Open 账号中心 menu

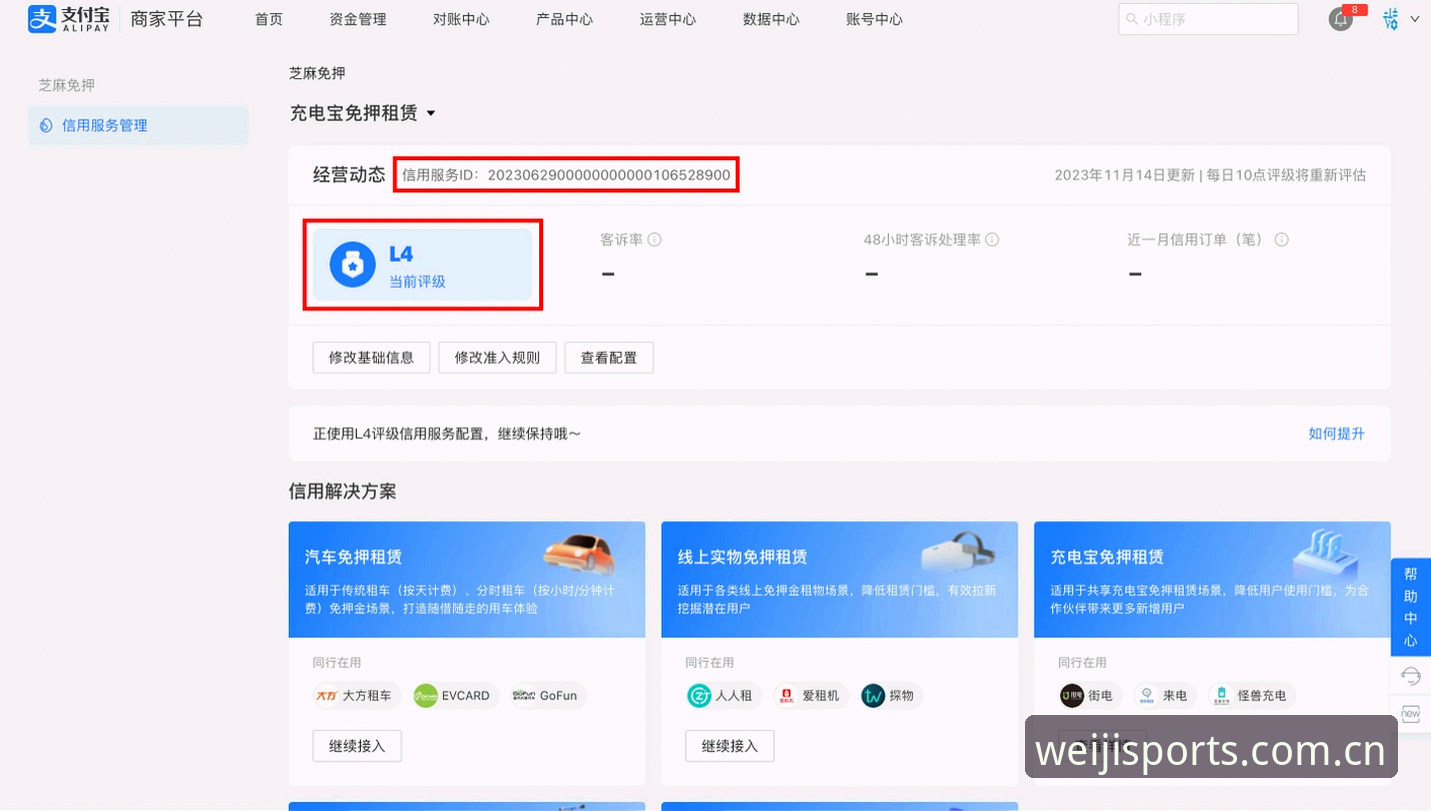pyautogui.click(x=874, y=19)
